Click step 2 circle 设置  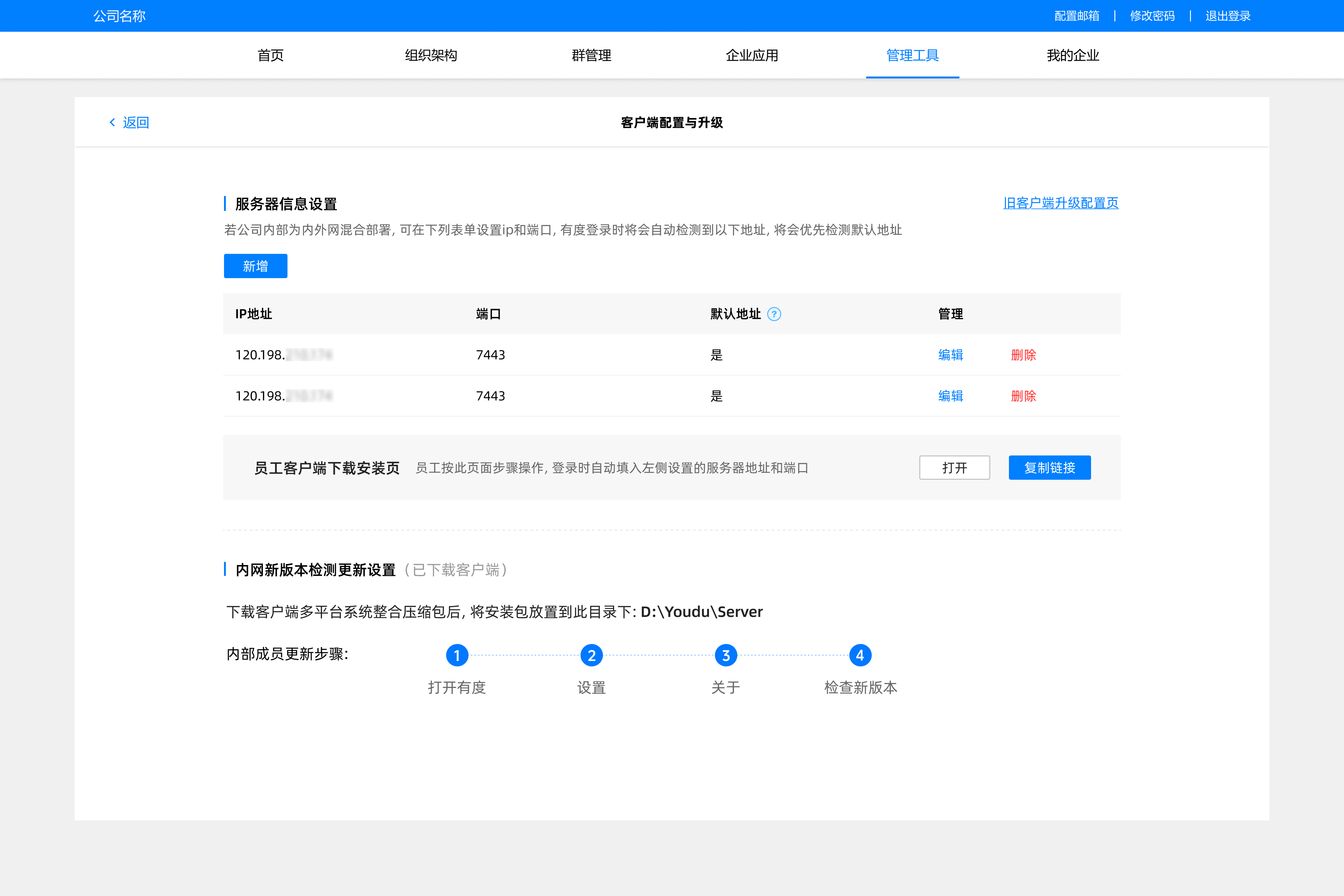tap(591, 655)
